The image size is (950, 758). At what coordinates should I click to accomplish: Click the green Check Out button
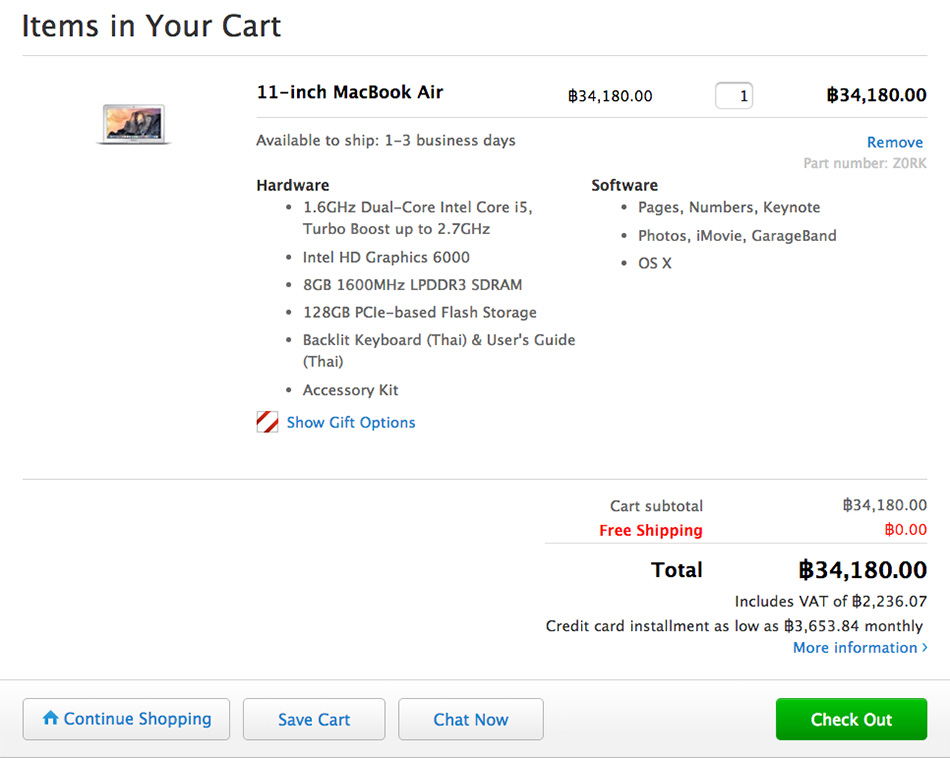[x=851, y=719]
